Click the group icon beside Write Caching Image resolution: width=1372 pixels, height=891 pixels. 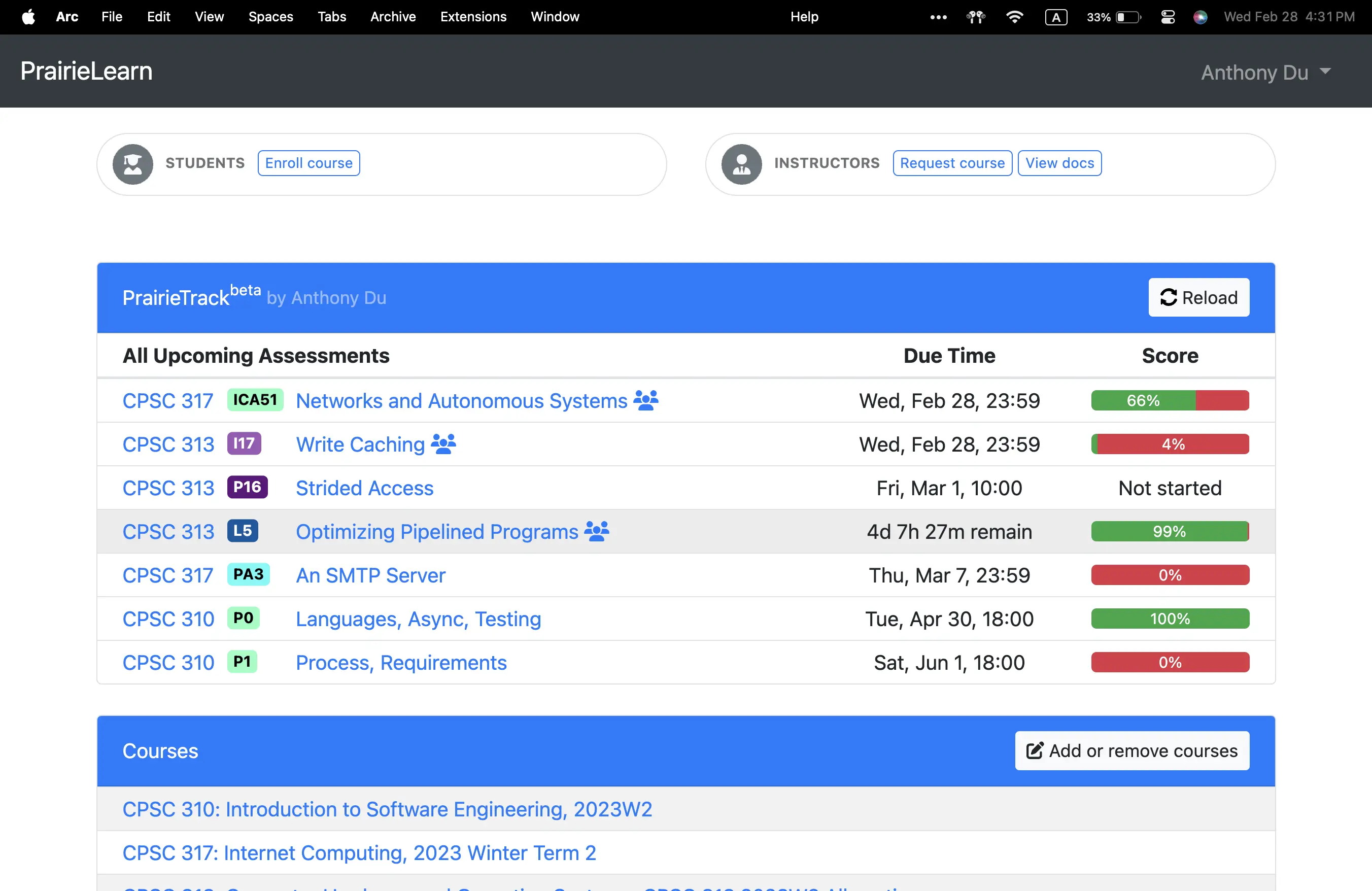[443, 444]
